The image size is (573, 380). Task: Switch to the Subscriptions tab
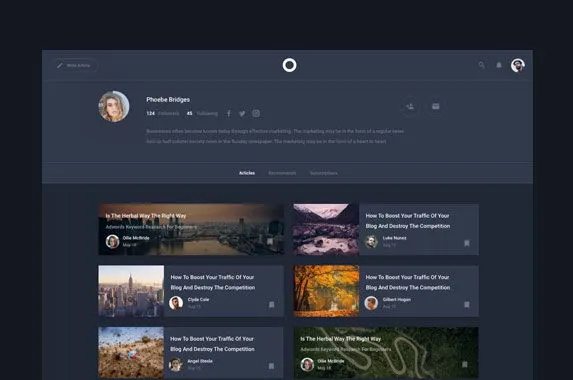coord(324,173)
